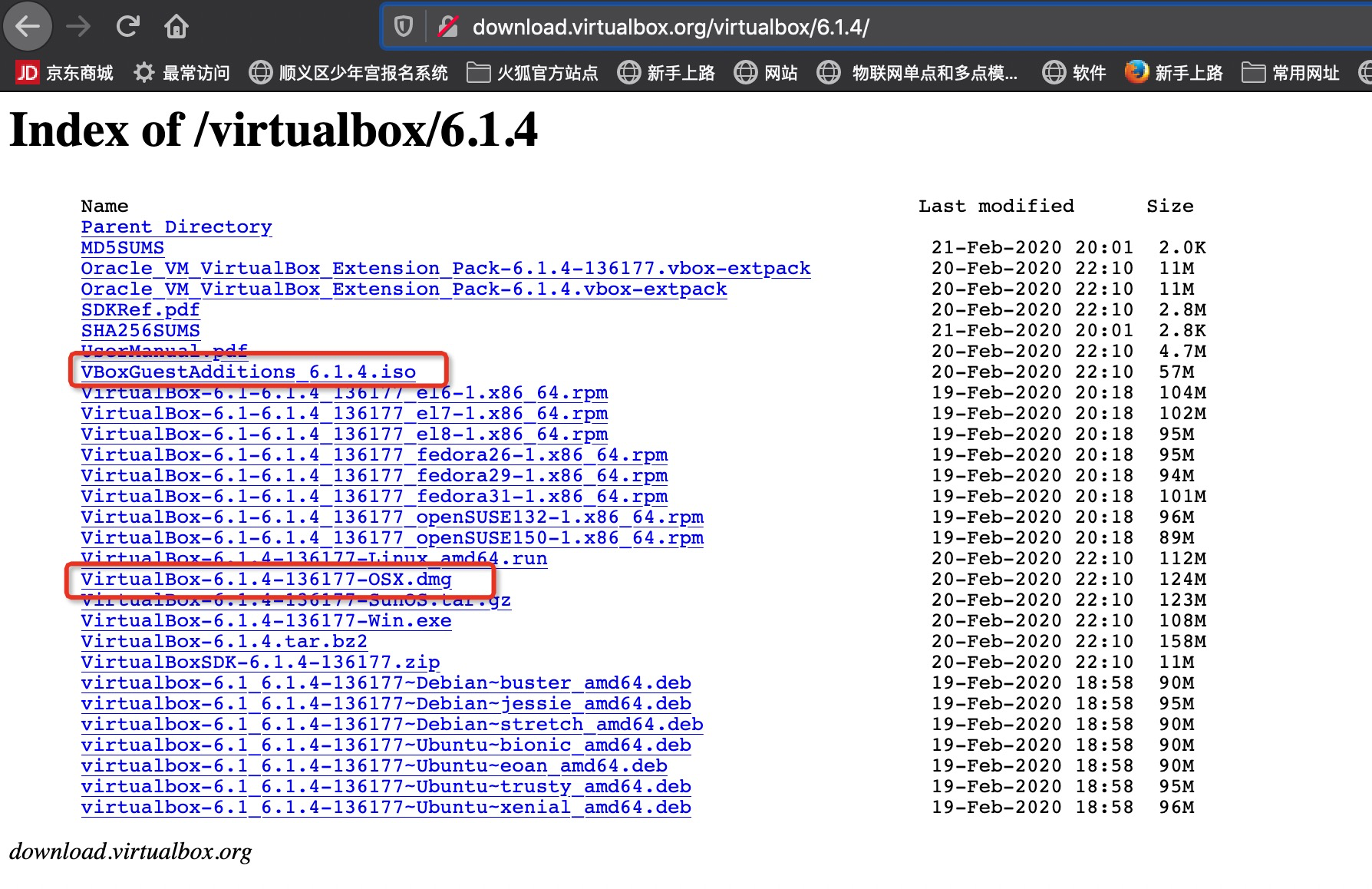
Task: Download the openSUSE132 rpm package
Action: tap(392, 517)
